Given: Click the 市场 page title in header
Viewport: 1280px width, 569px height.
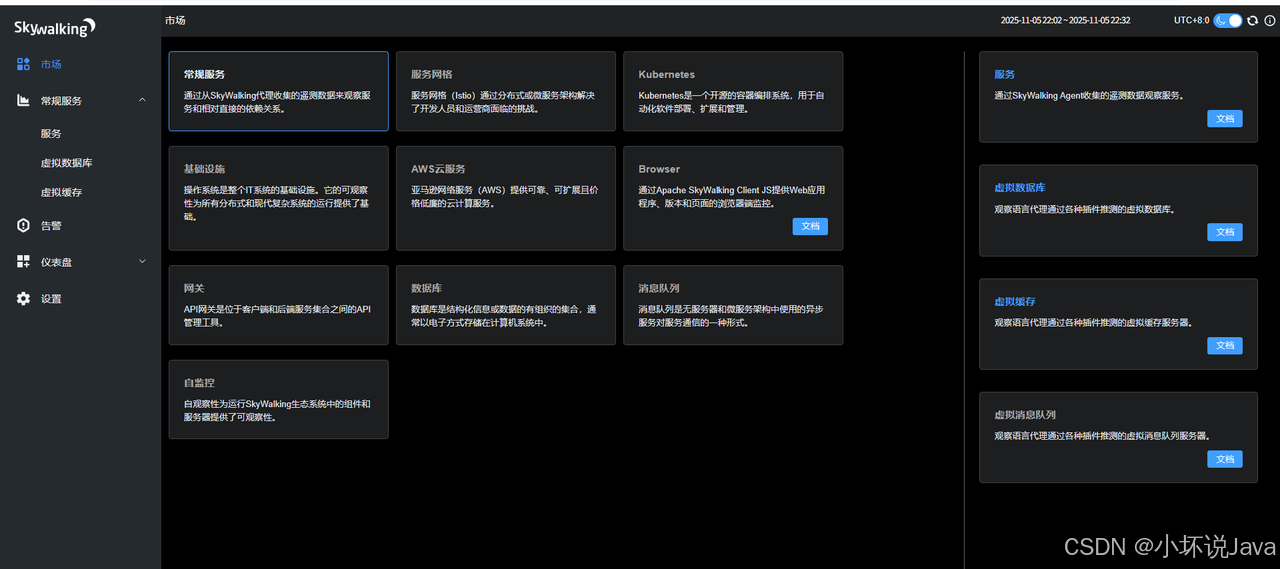Looking at the screenshot, I should 175,20.
